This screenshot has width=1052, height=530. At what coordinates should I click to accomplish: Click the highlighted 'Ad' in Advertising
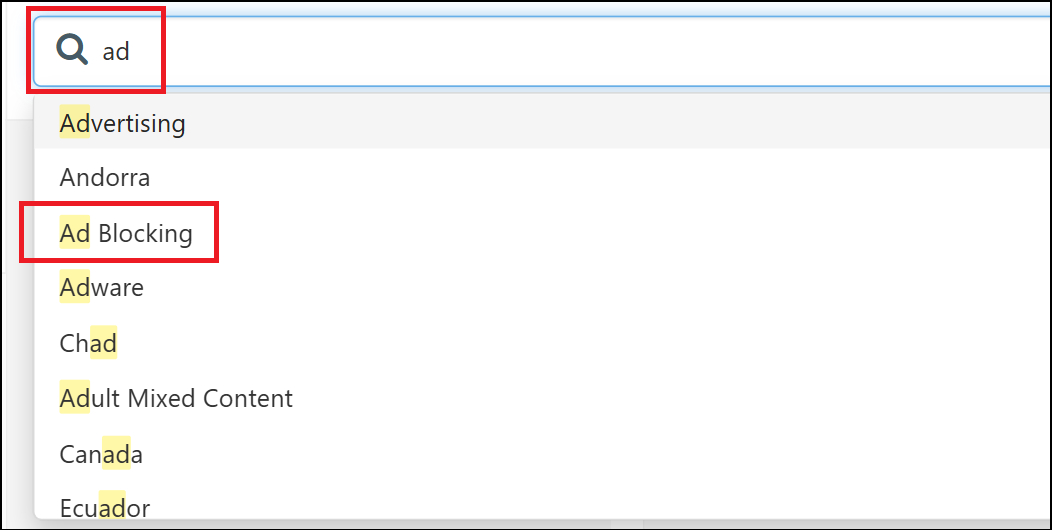pos(74,123)
